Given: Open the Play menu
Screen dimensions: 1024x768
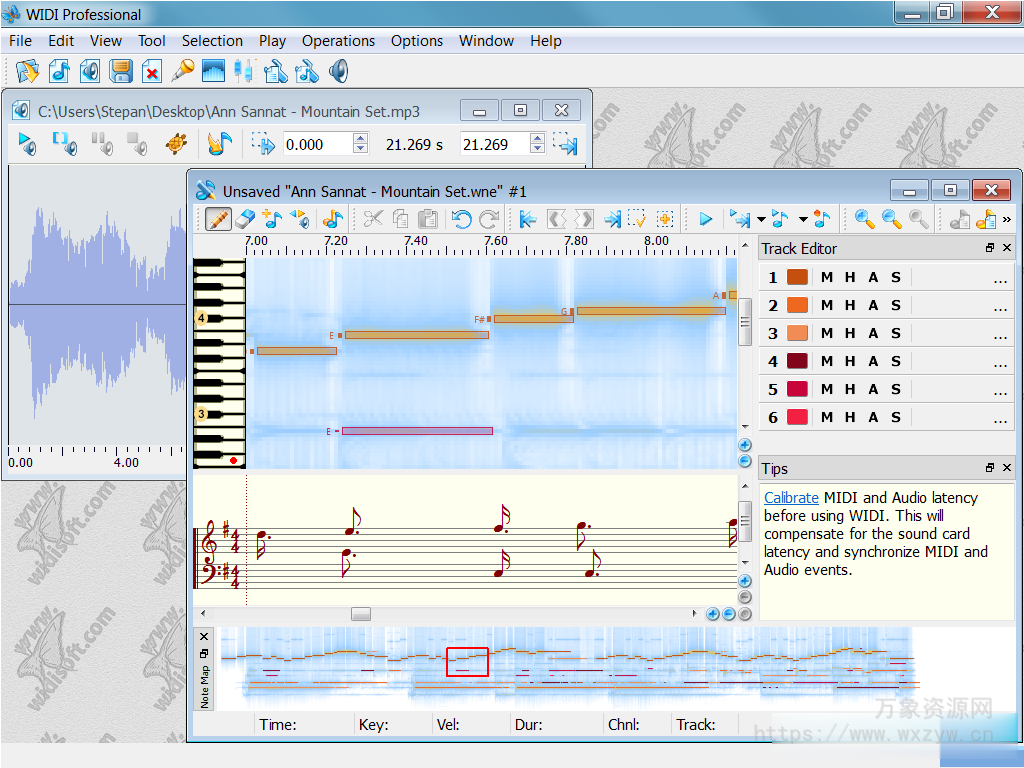Looking at the screenshot, I should 272,41.
